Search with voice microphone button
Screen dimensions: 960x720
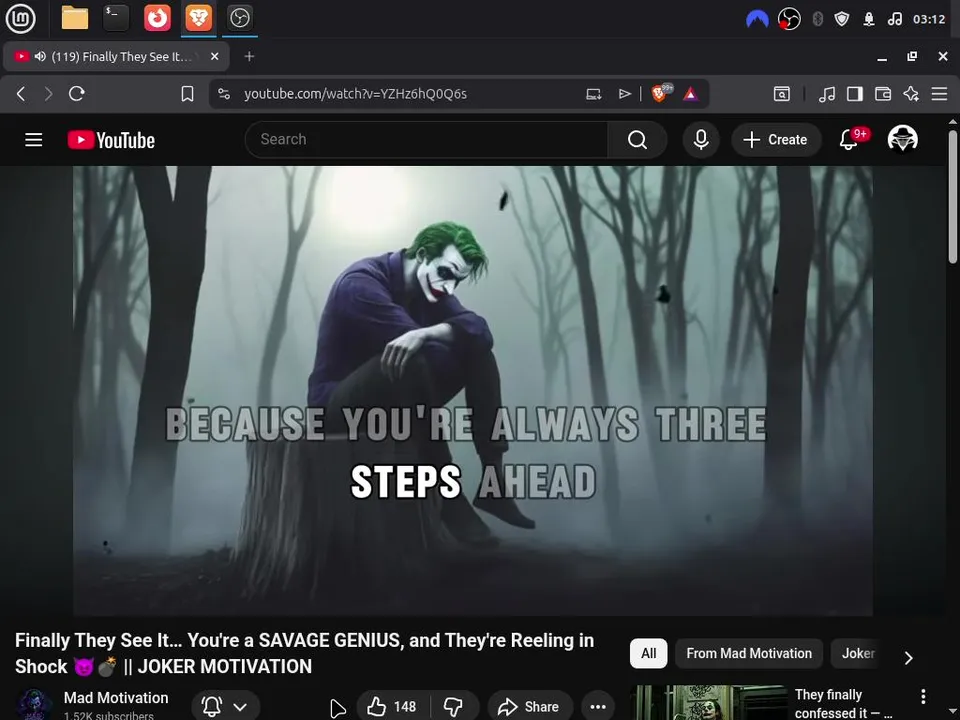(x=701, y=140)
